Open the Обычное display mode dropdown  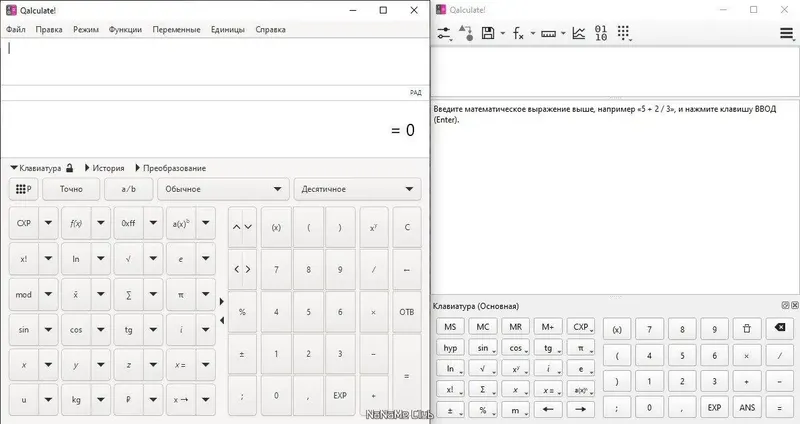[223, 189]
